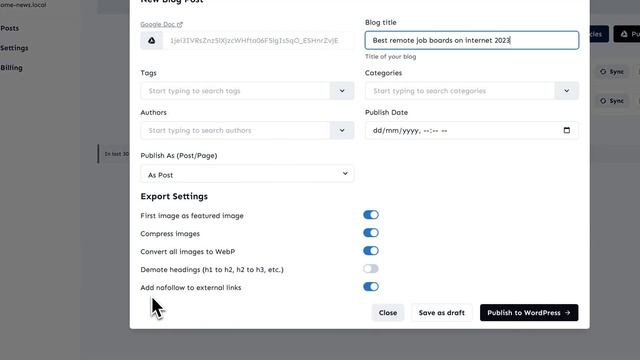This screenshot has height=360, width=640.
Task: Open Billing in the background sidebar
Action: click(11, 68)
